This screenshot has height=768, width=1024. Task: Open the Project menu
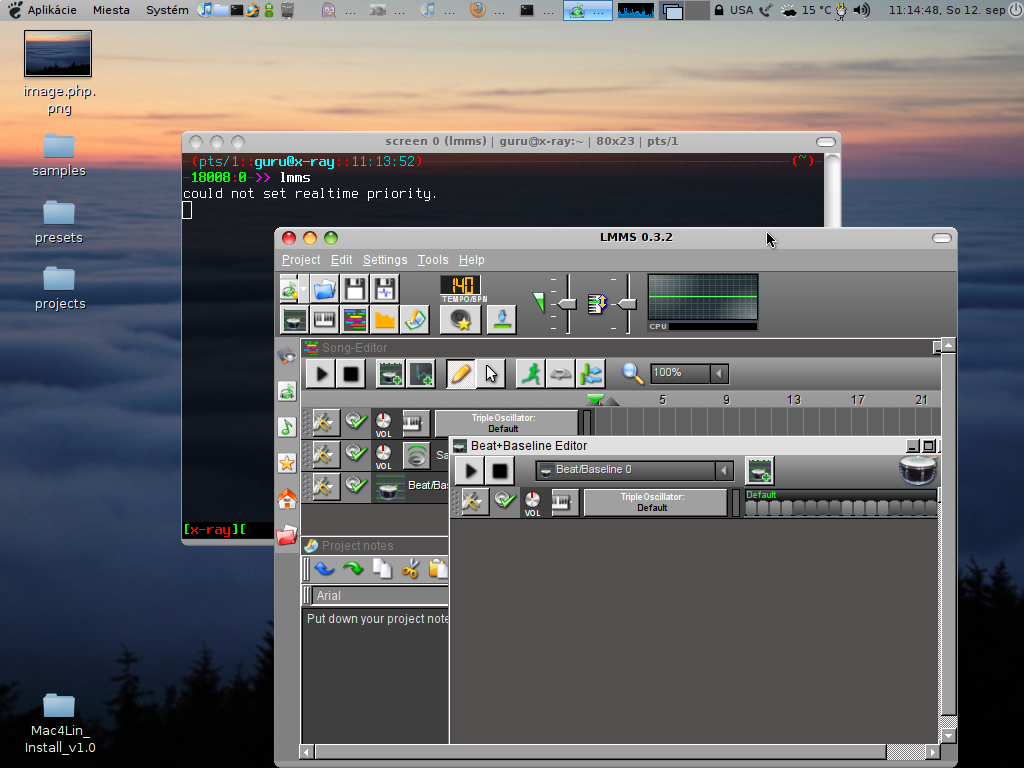pyautogui.click(x=301, y=260)
